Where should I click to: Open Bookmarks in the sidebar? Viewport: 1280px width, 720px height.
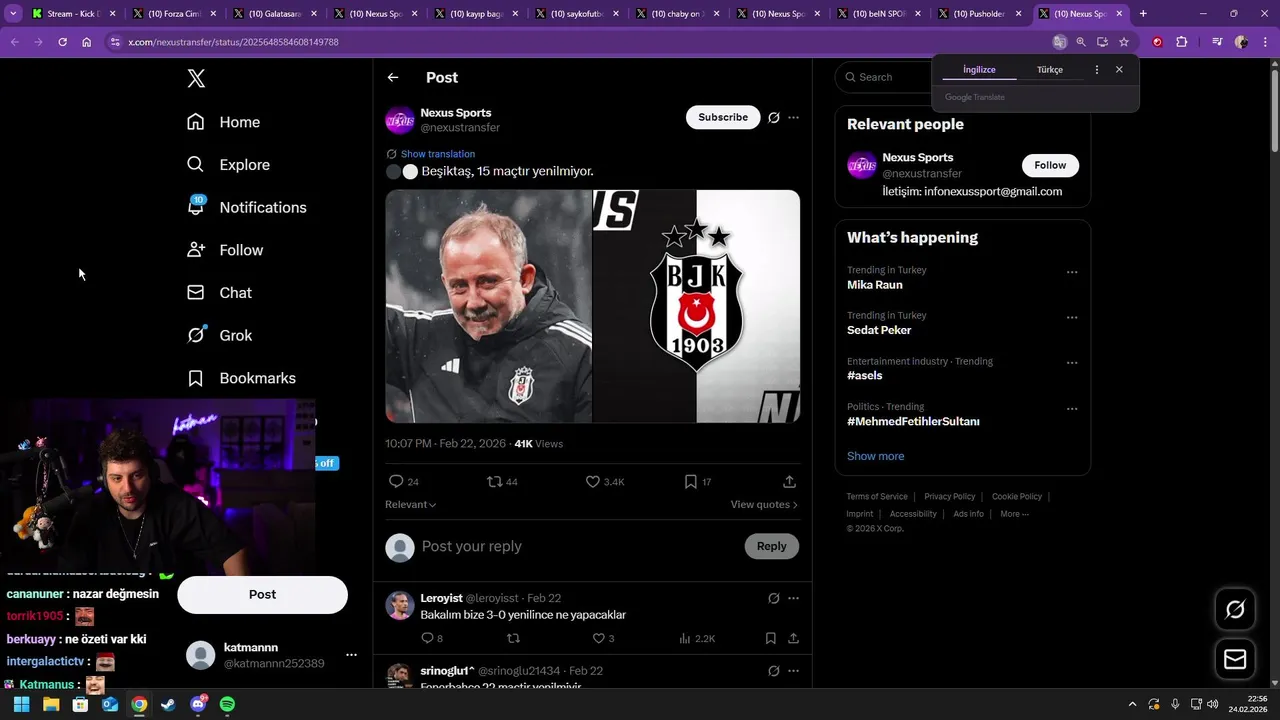click(242, 378)
